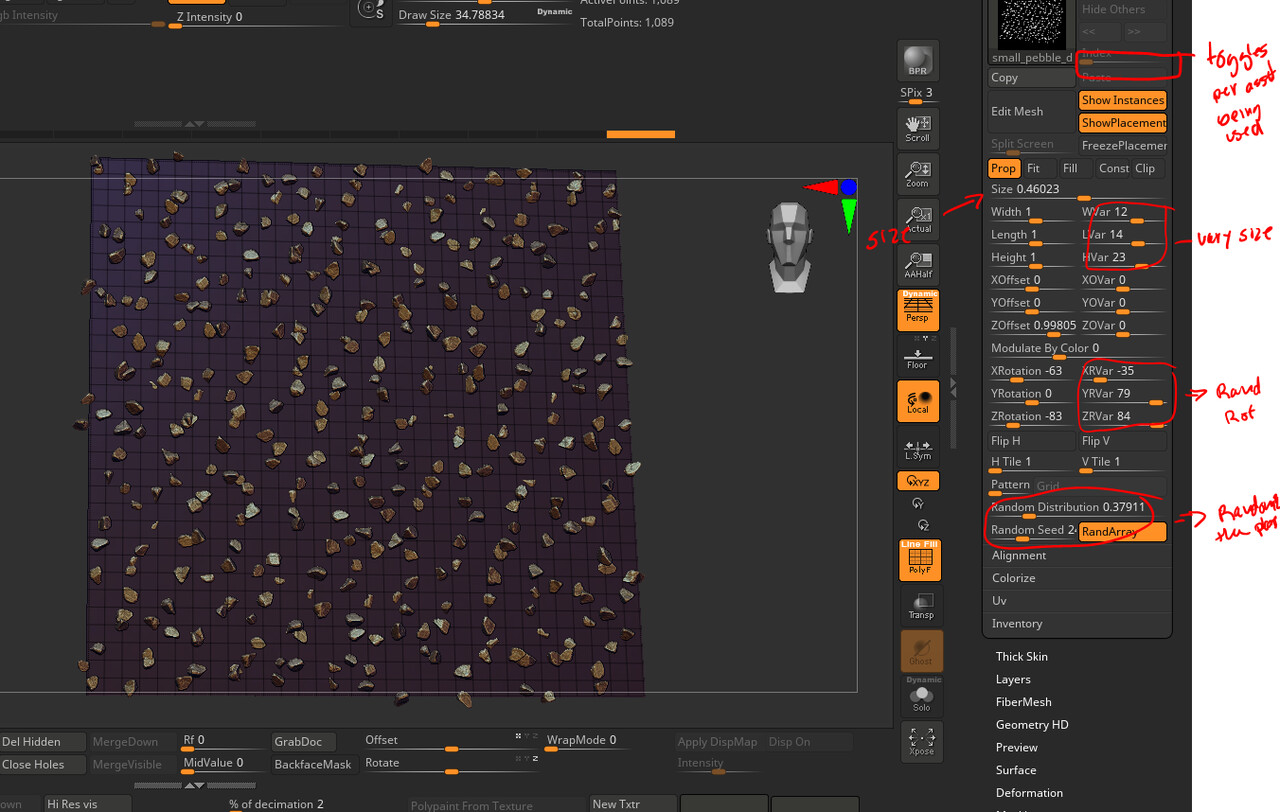Click the Copy button

[x=1032, y=78]
